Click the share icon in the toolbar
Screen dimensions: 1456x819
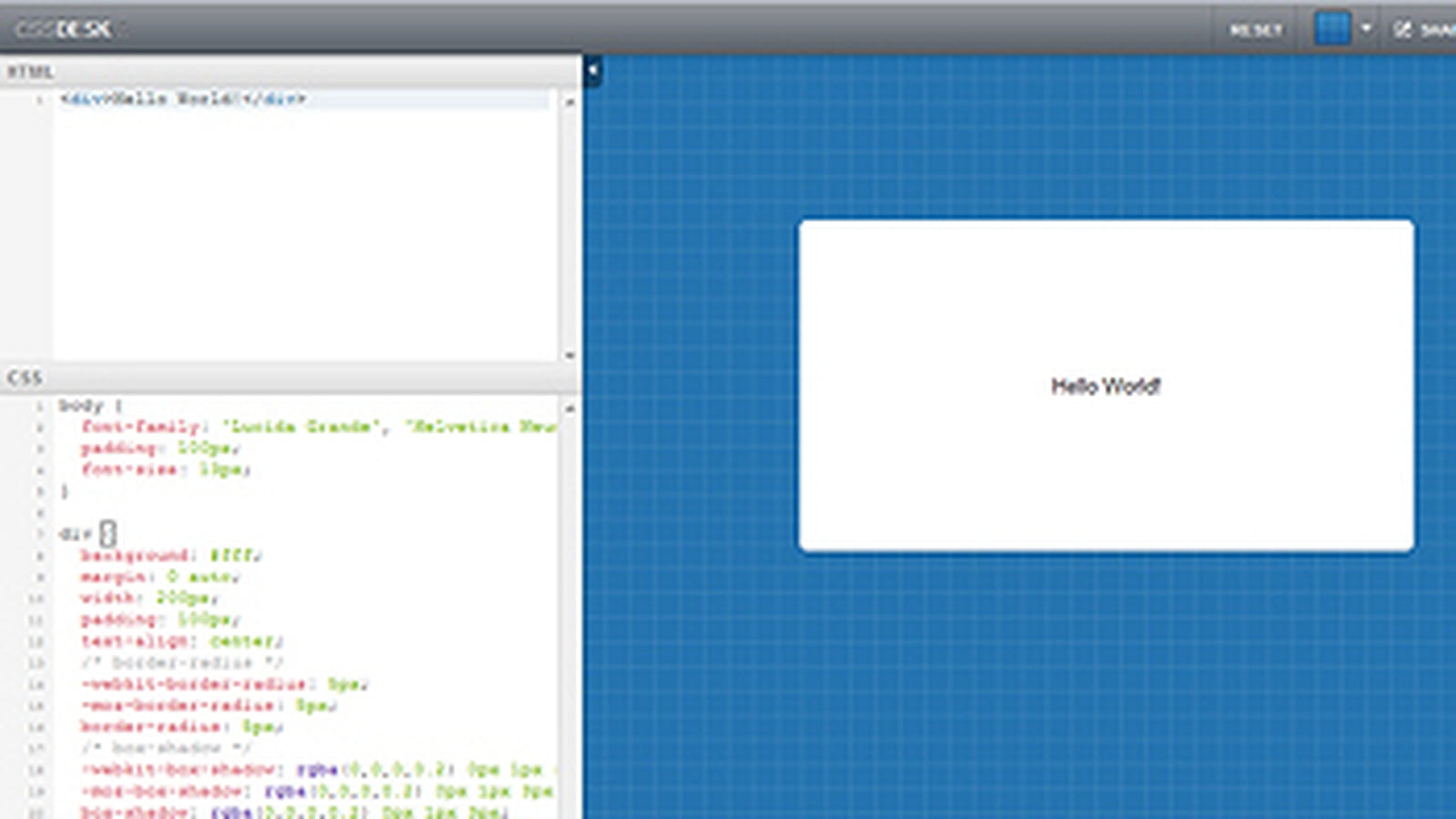[1403, 30]
